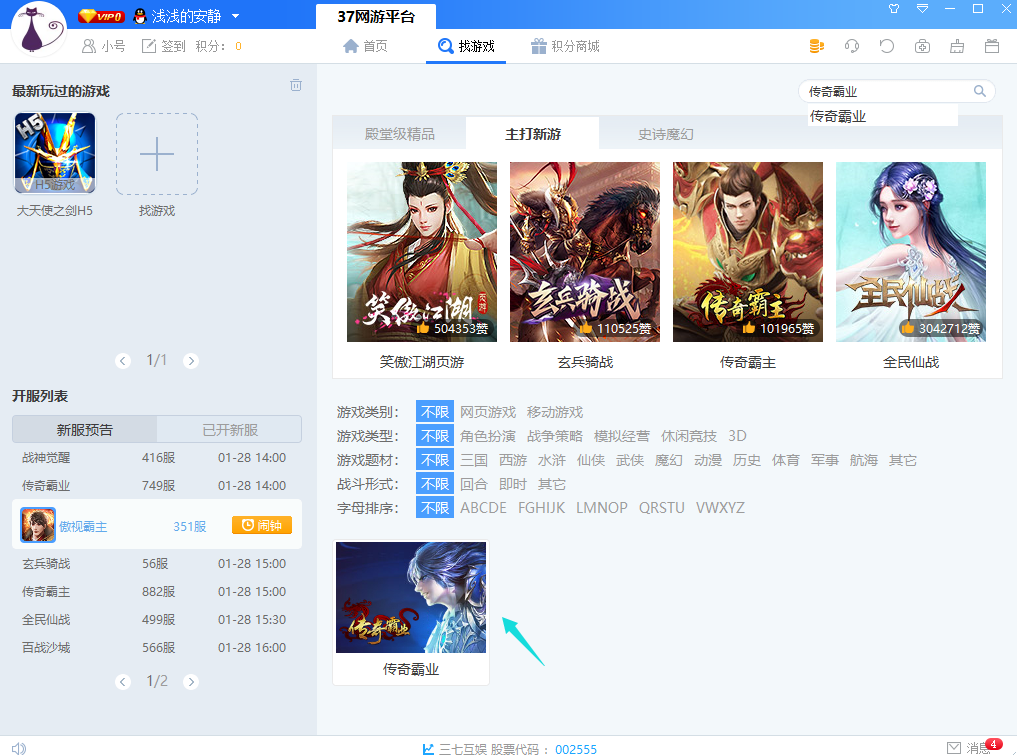Viewport: 1017px width, 755px height.
Task: Delete recent games with trash icon
Action: pyautogui.click(x=296, y=85)
